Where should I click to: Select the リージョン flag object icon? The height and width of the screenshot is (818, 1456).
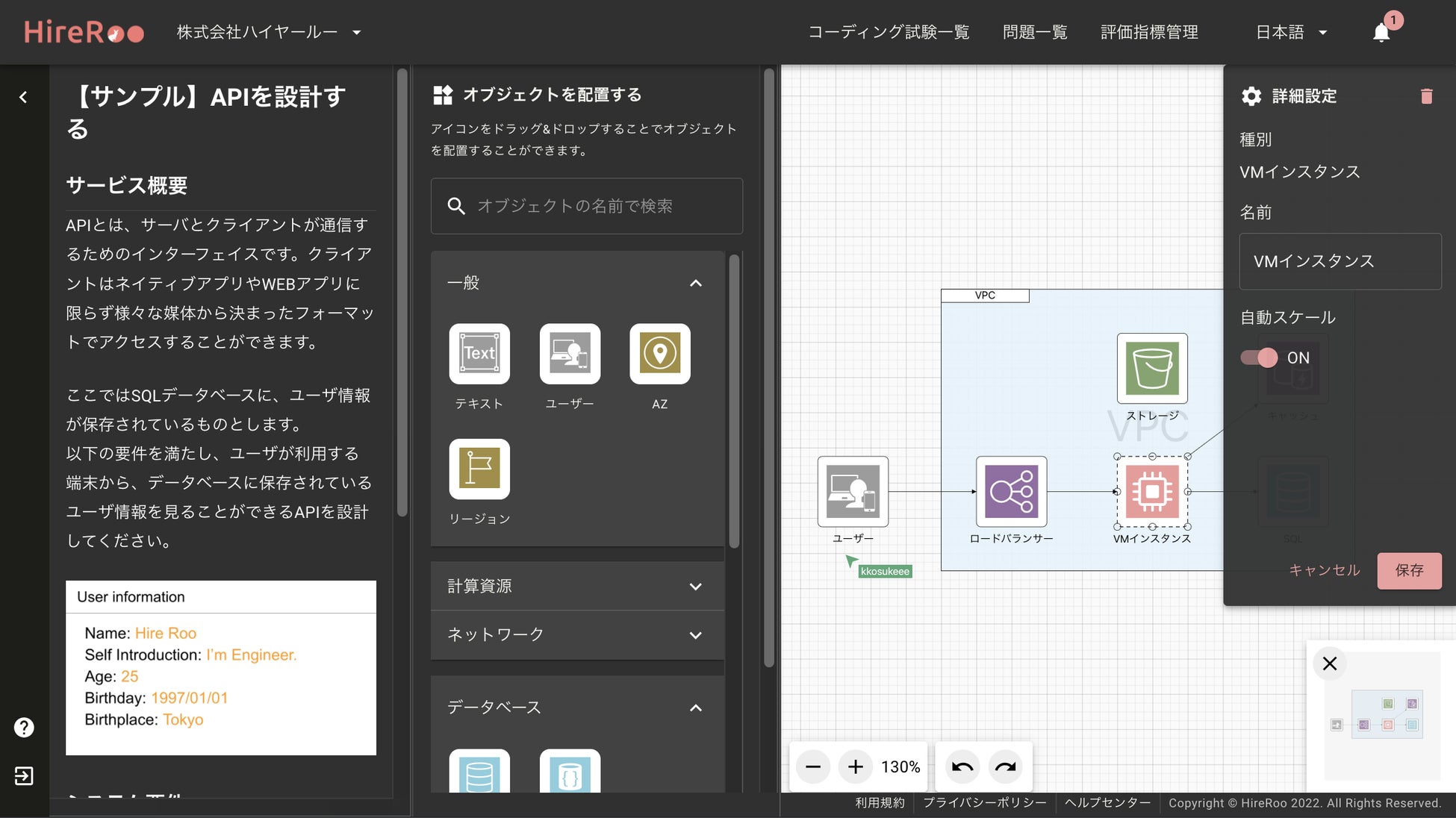coord(479,469)
